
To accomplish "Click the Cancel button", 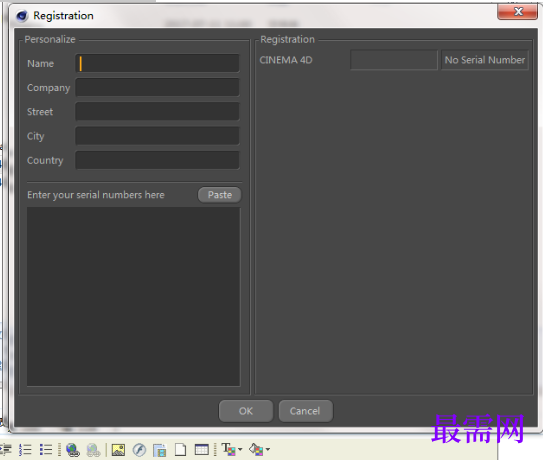I will (x=305, y=411).
